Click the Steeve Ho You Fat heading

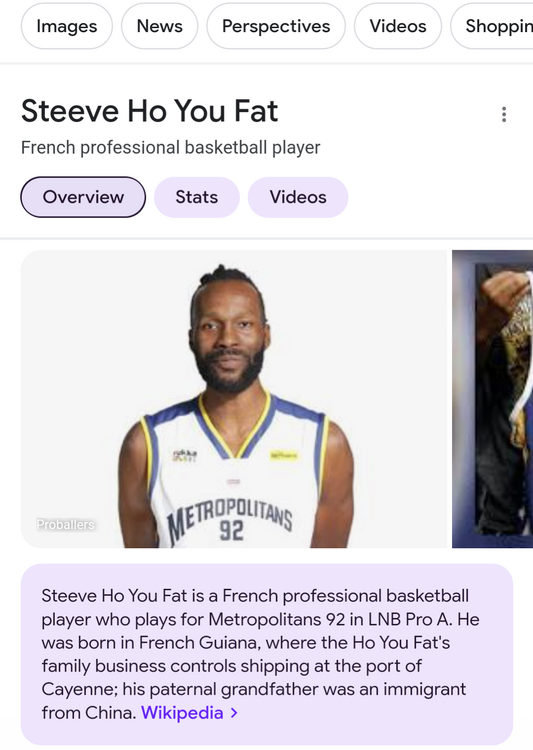(x=149, y=111)
